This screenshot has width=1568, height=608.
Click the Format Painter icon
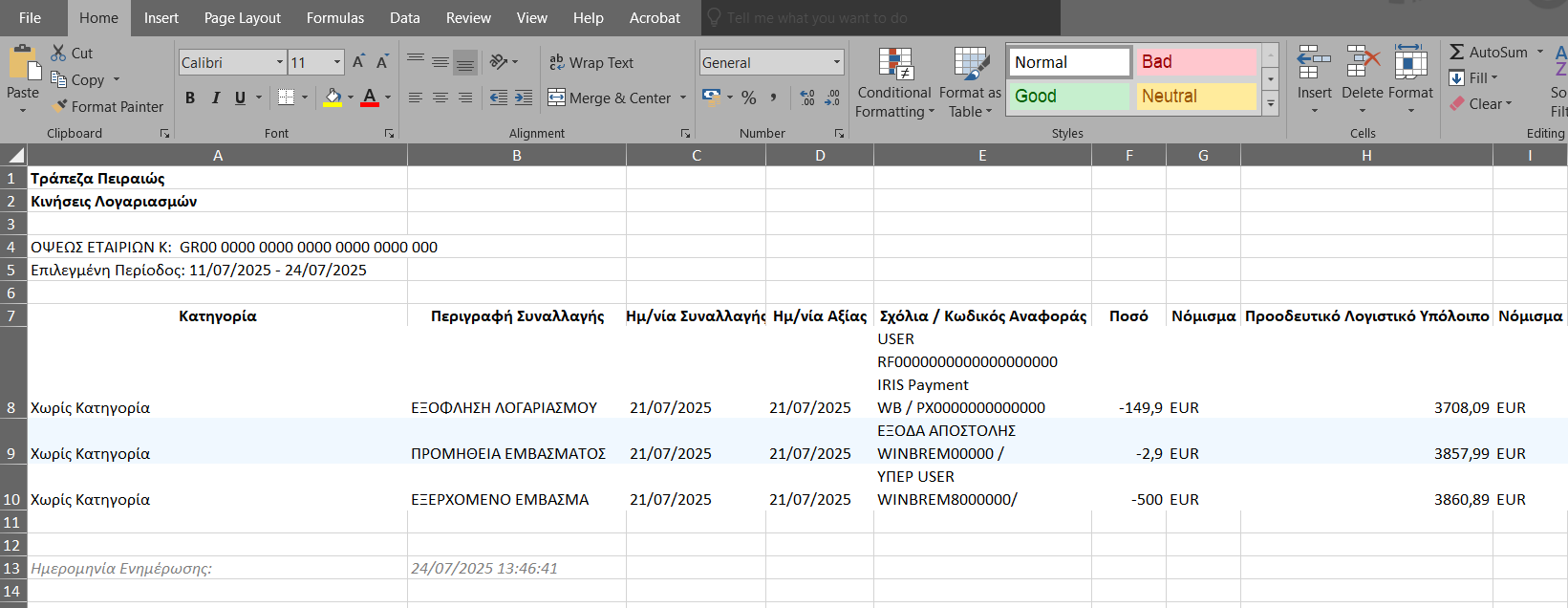61,107
